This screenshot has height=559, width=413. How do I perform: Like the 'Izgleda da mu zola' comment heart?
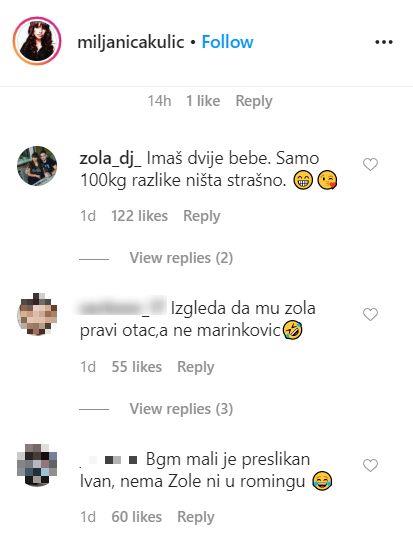370,314
